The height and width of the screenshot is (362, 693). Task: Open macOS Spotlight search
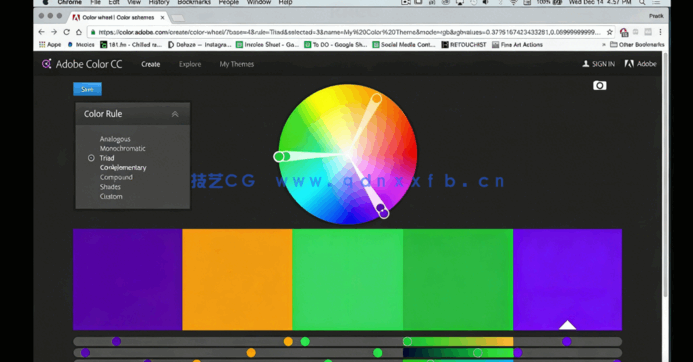[642, 2]
